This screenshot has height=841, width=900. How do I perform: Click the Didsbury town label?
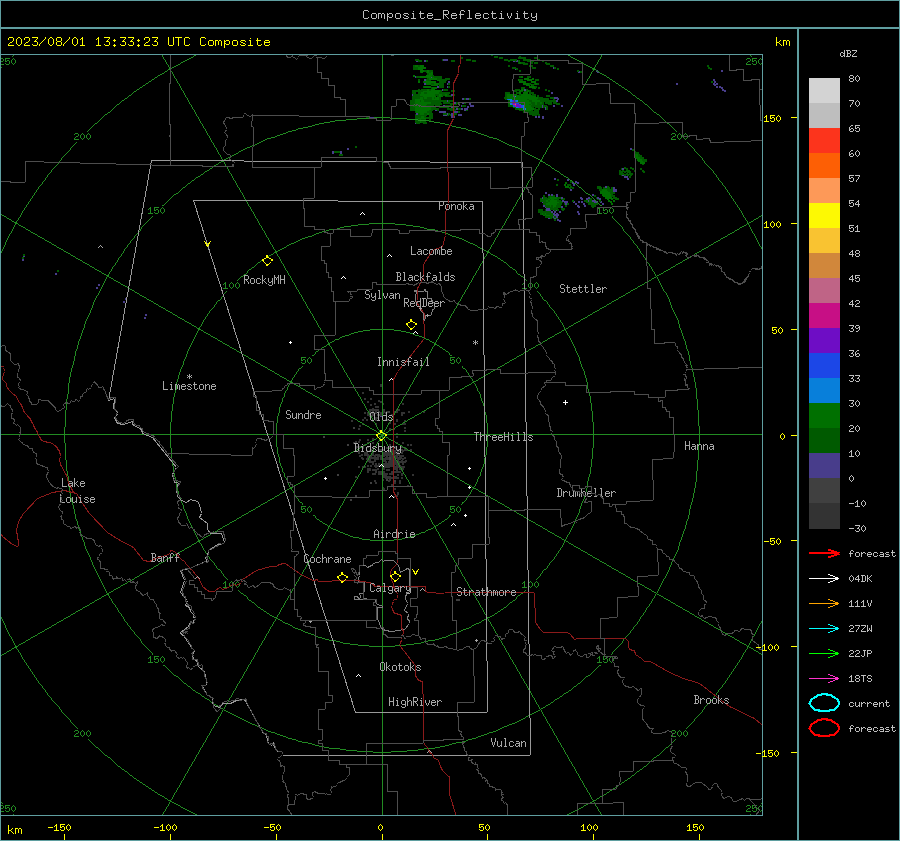(x=377, y=448)
